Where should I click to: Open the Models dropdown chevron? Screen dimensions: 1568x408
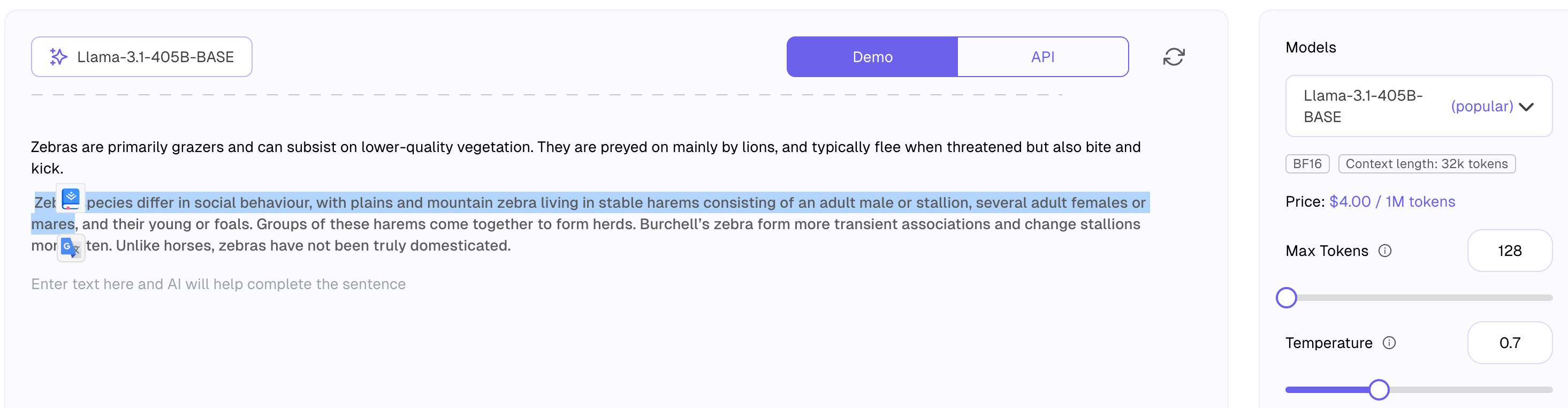1526,107
